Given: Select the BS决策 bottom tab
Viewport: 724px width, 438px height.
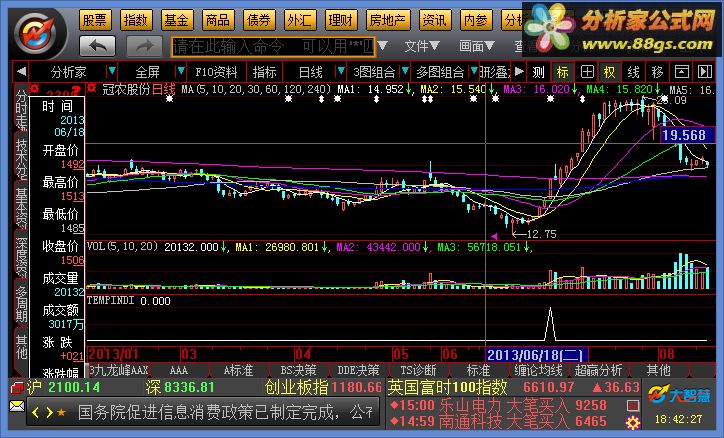Looking at the screenshot, I should click(x=298, y=370).
